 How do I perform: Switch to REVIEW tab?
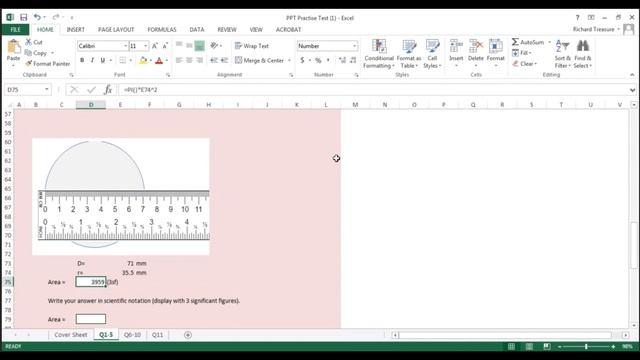click(227, 29)
